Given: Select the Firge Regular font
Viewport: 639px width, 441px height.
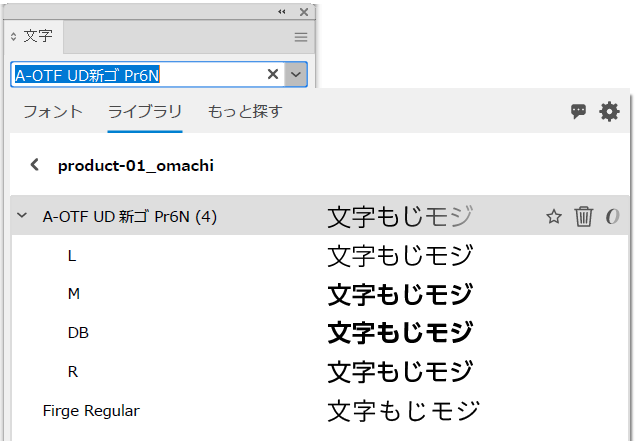Looking at the screenshot, I should [x=91, y=410].
